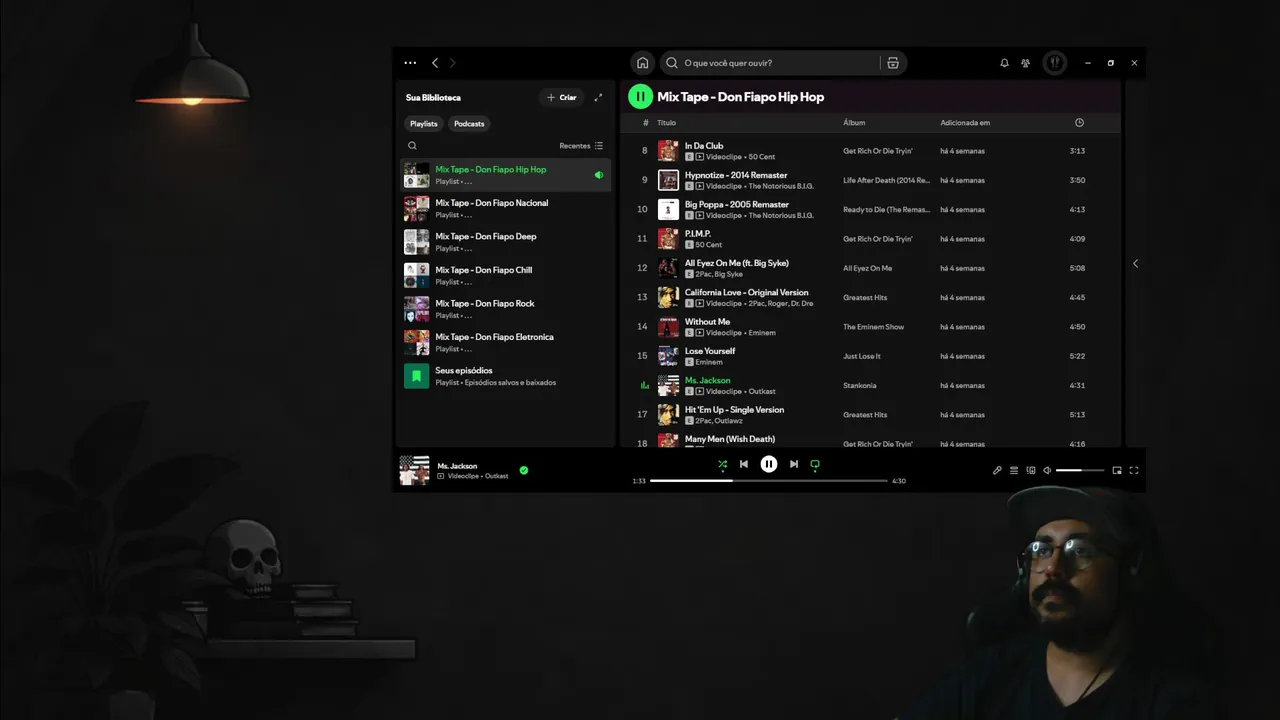Toggle shuffle mode

(x=722, y=464)
